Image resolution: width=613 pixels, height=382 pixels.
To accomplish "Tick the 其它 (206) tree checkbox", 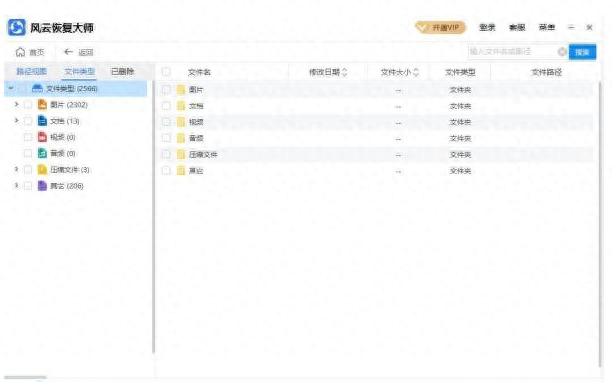I will (x=28, y=186).
